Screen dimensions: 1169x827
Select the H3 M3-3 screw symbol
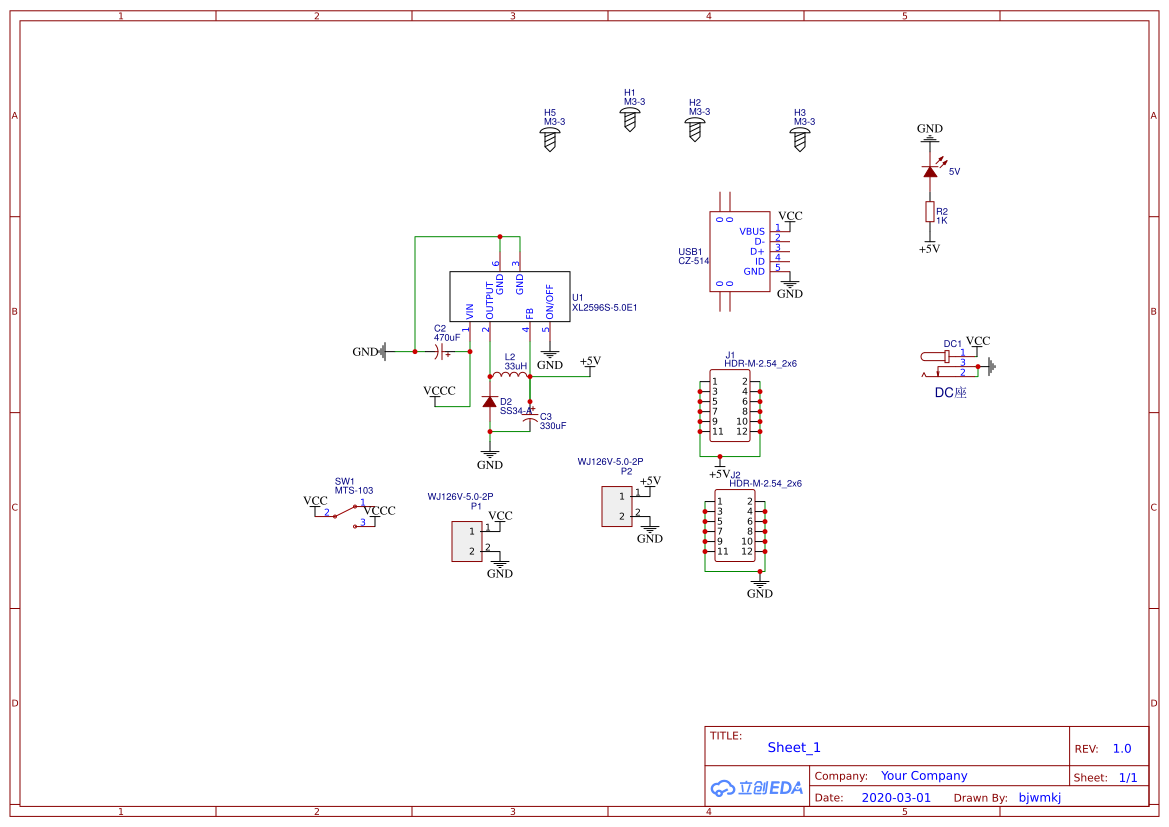point(799,139)
